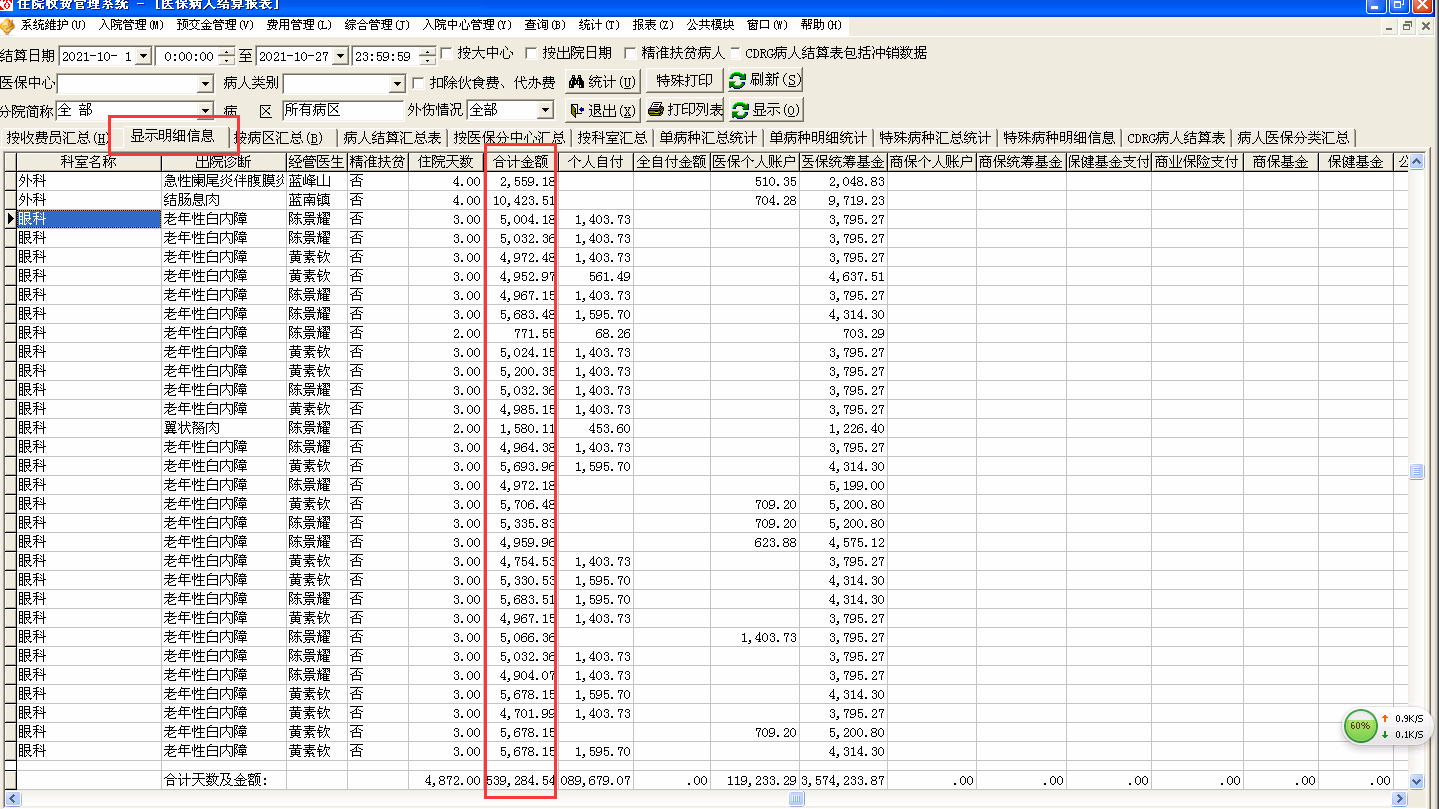Open the 入院管理(M) menu
Image resolution: width=1439 pixels, height=809 pixels.
point(131,25)
